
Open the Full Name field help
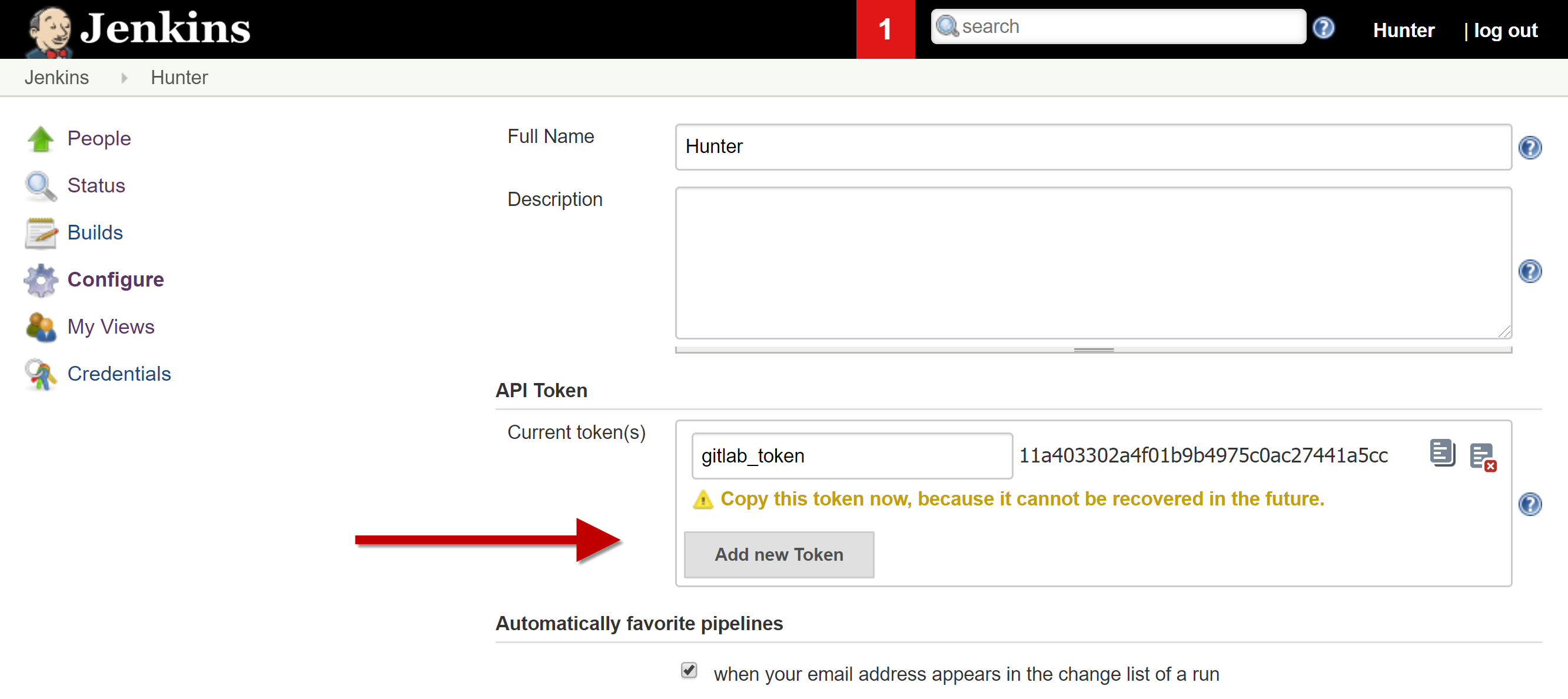[x=1530, y=147]
